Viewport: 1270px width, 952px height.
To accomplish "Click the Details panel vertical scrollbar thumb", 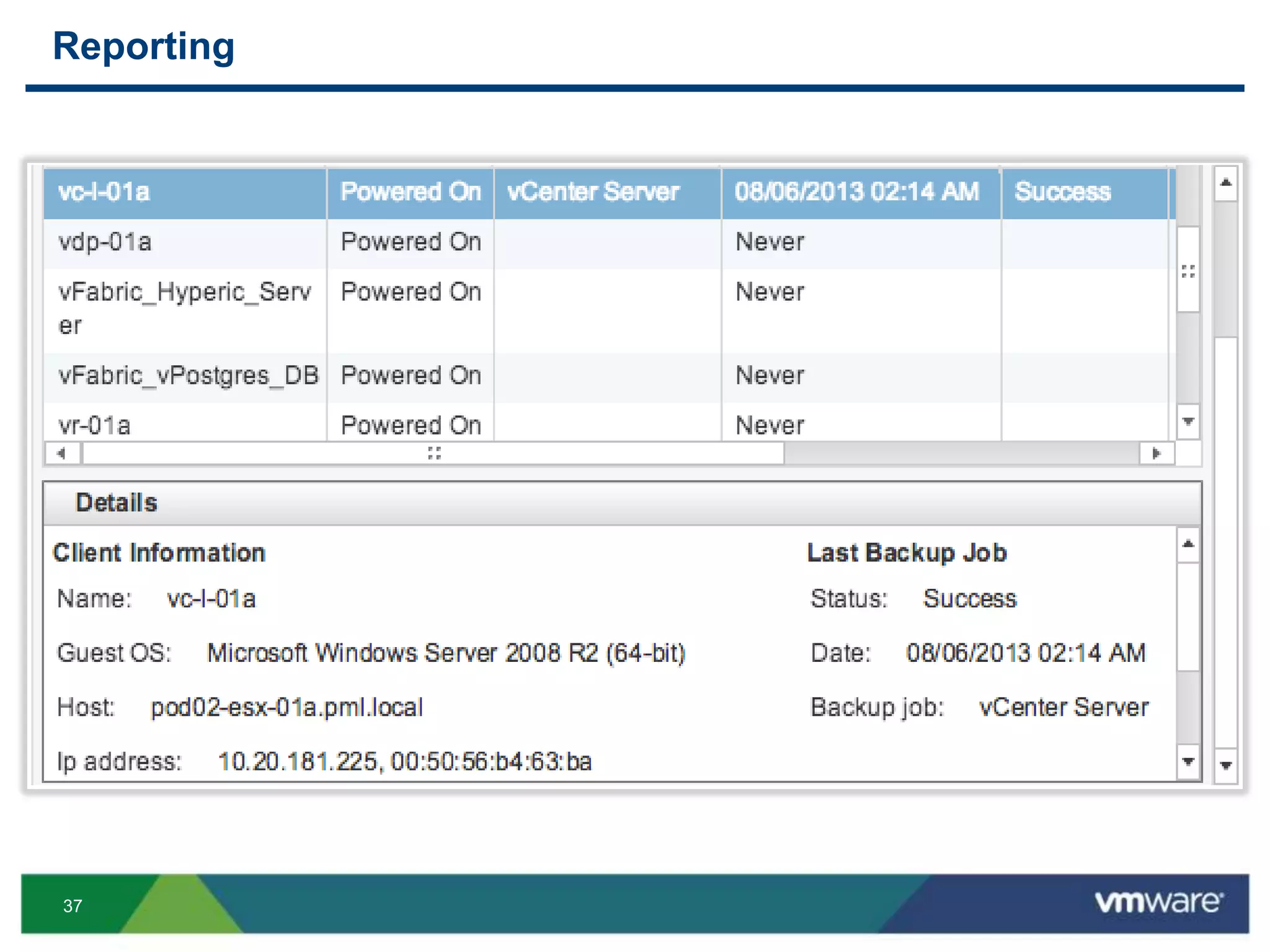I will [1188, 617].
